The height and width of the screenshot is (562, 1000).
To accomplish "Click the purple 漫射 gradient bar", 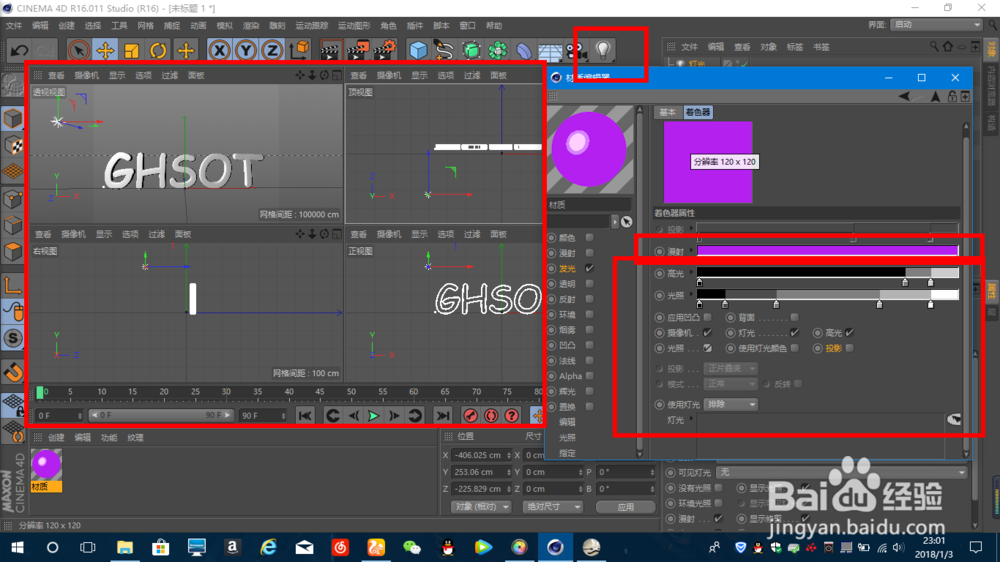I will pos(827,251).
